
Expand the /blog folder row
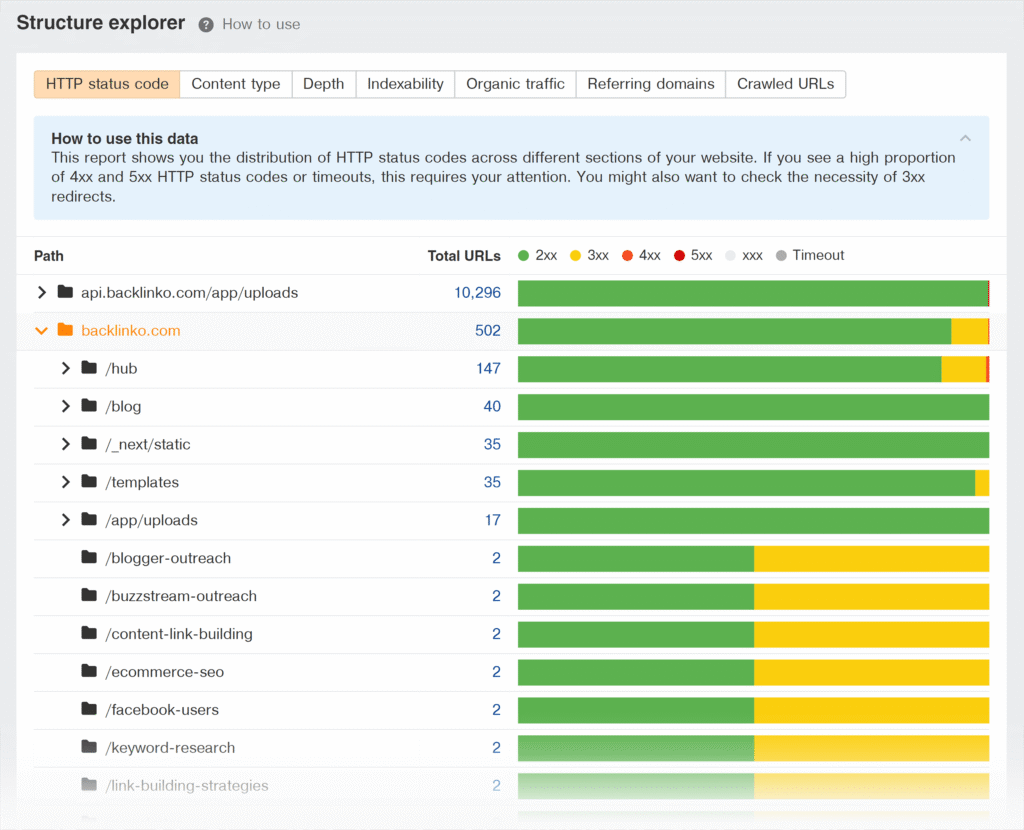coord(66,406)
